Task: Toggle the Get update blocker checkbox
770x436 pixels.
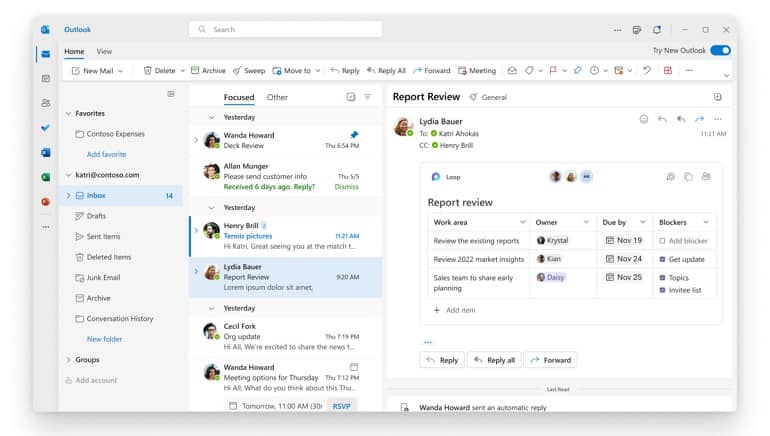Action: 662,259
